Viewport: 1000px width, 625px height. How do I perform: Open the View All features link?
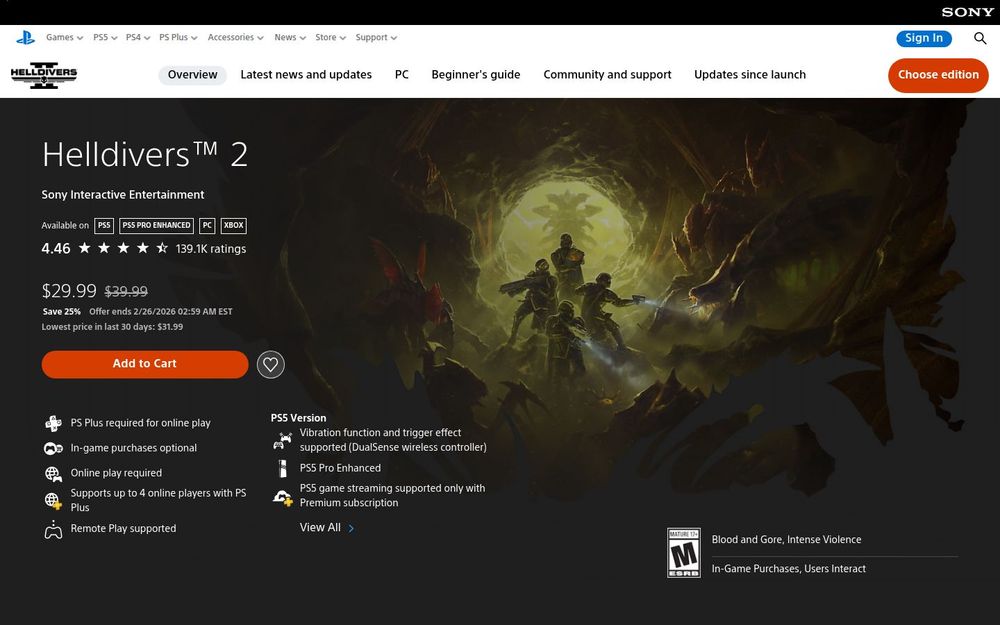327,528
